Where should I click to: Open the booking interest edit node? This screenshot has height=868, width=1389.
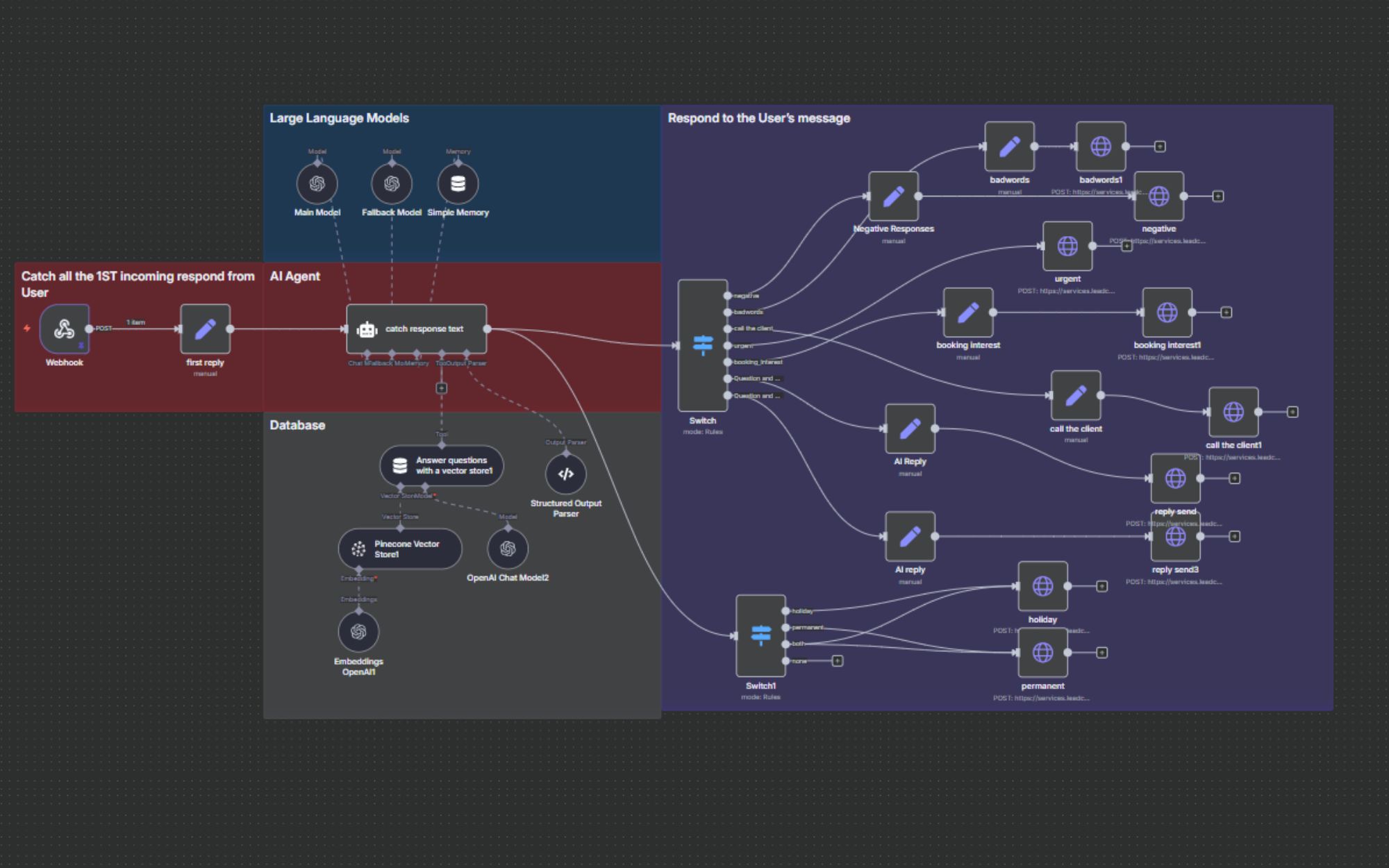(x=968, y=312)
